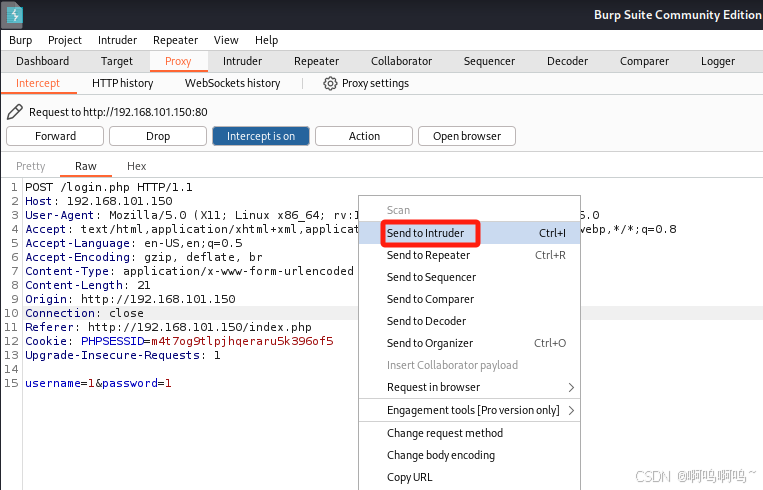
Task: Switch to the Hex view tab
Action: coord(136,166)
